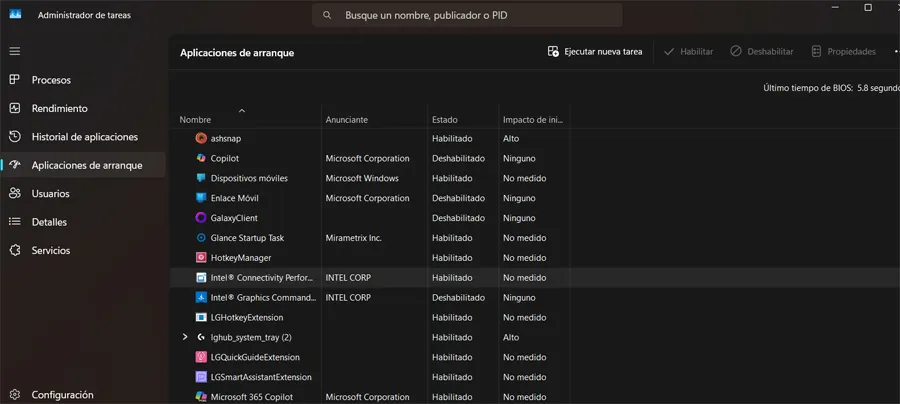Click the Detalles list icon

[14, 222]
